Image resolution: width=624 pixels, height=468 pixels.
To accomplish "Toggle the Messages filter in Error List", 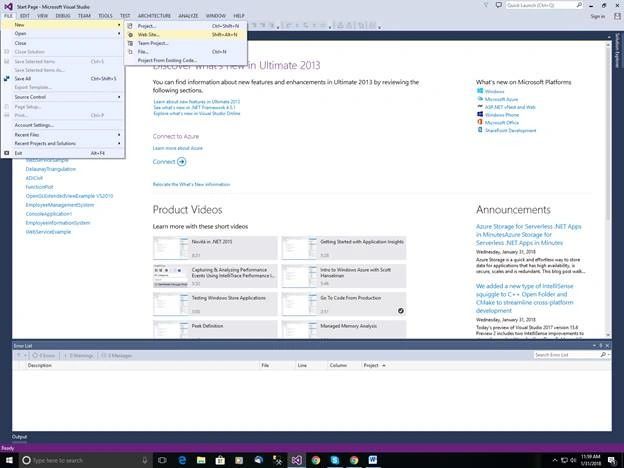I will [117, 355].
